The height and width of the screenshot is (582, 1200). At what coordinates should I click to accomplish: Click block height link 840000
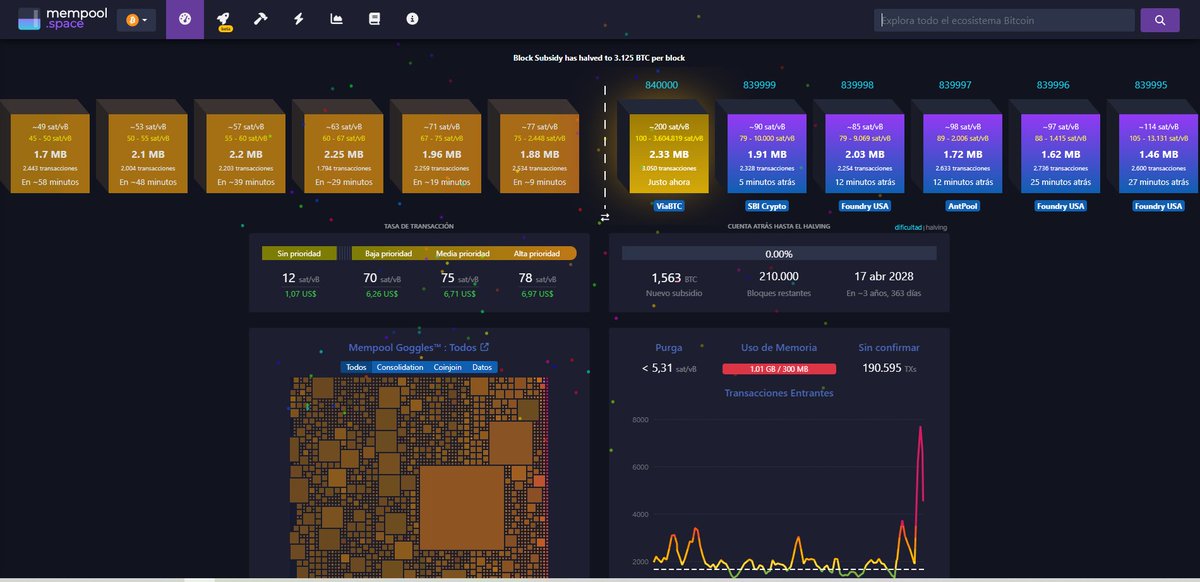tap(662, 85)
